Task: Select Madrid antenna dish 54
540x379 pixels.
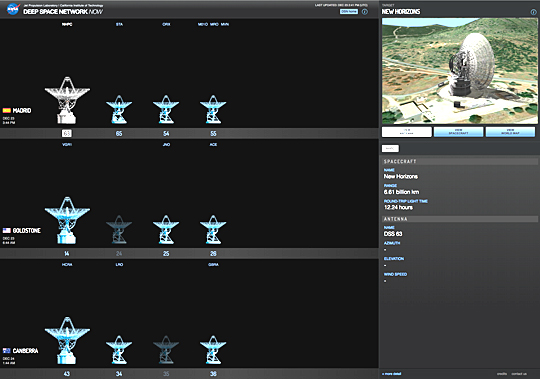Action: (x=166, y=109)
